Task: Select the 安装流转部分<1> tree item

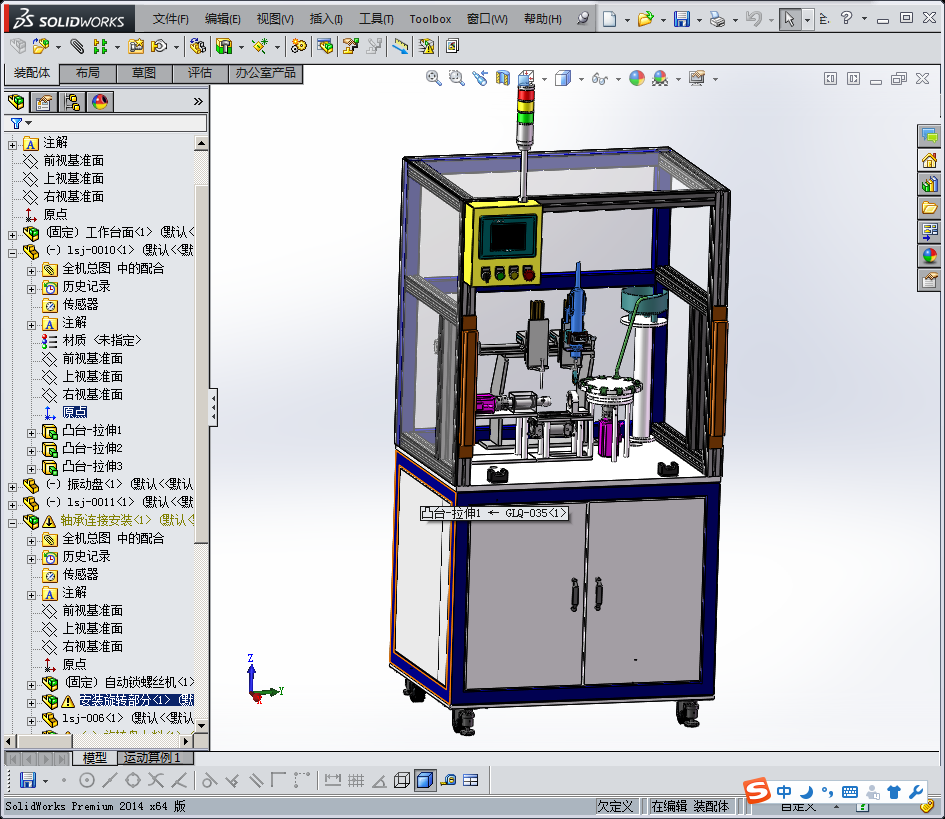Action: coord(136,700)
